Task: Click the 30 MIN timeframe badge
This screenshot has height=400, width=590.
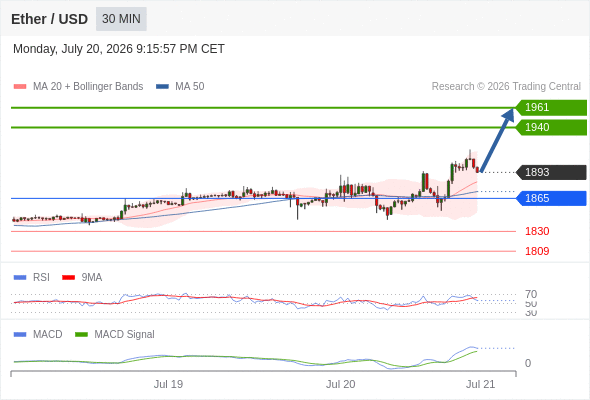Action: (121, 19)
